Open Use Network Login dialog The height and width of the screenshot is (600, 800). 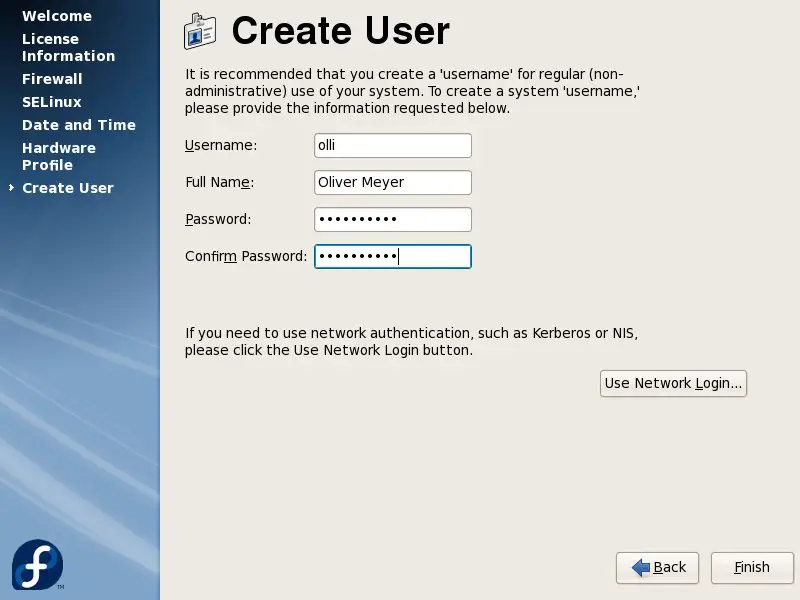673,383
